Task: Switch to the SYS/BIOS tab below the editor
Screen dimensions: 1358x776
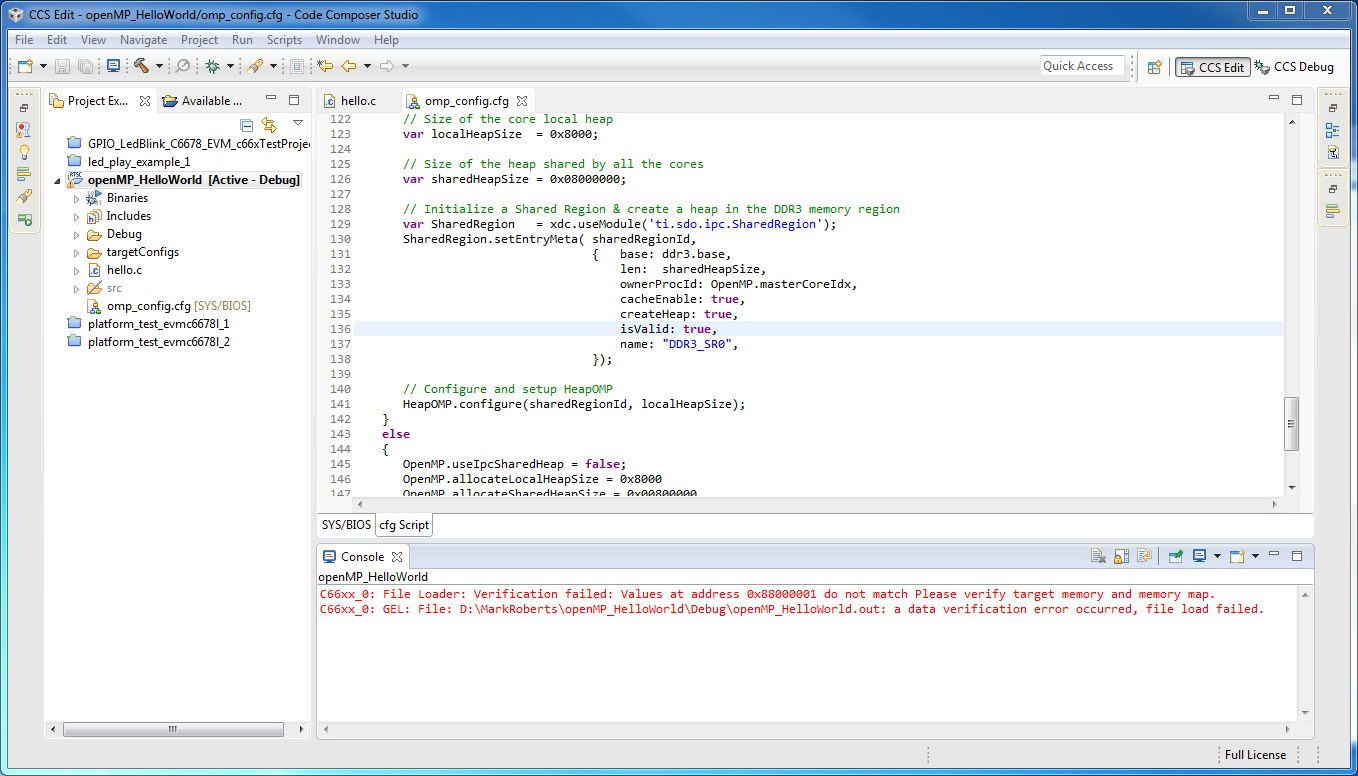Action: click(x=345, y=525)
